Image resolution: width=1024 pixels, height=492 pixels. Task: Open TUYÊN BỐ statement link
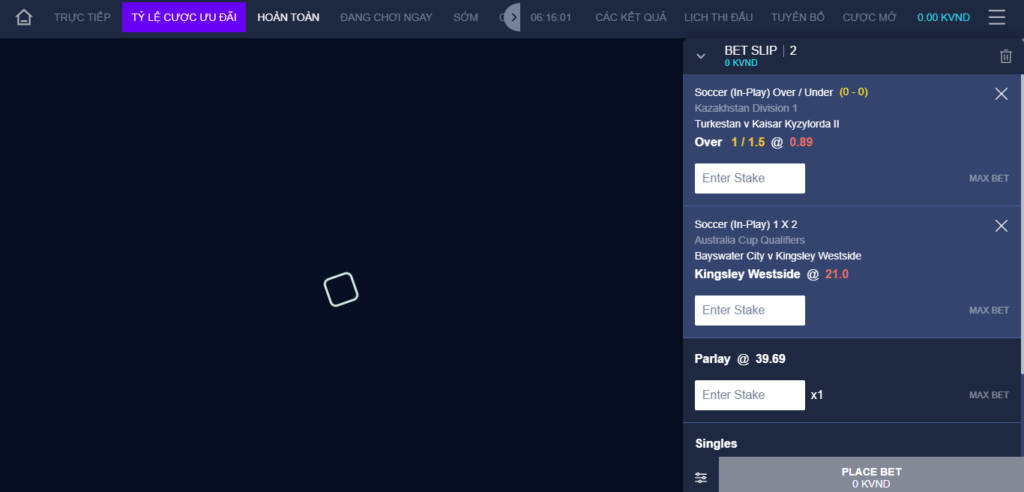(797, 17)
